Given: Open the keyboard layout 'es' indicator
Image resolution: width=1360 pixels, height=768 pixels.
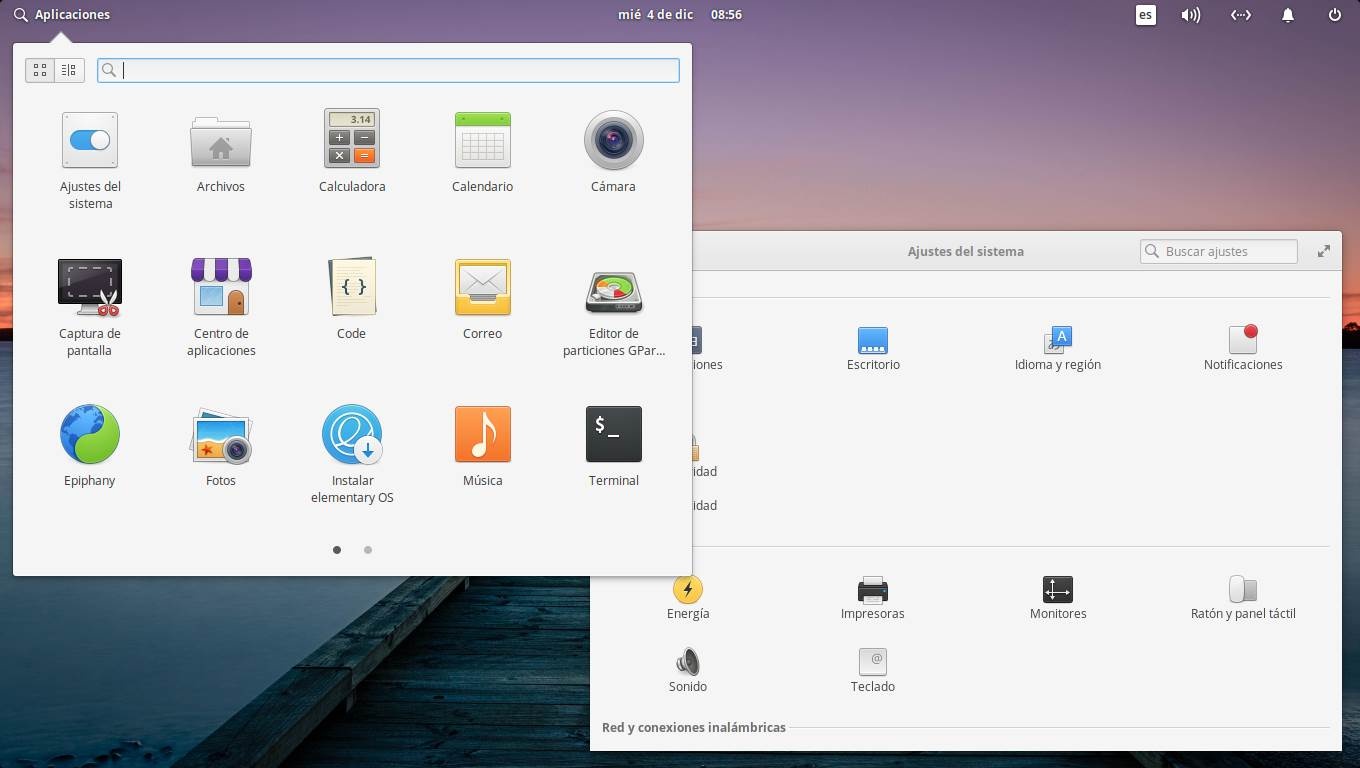Looking at the screenshot, I should 1146,15.
